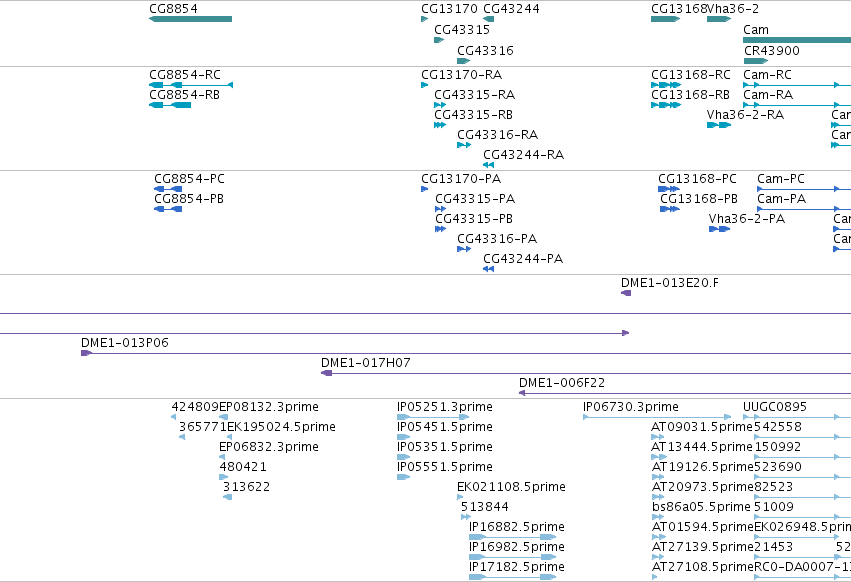Click EST bs86a05.5prime
Viewport: 851px width, 582px height.
(x=658, y=517)
